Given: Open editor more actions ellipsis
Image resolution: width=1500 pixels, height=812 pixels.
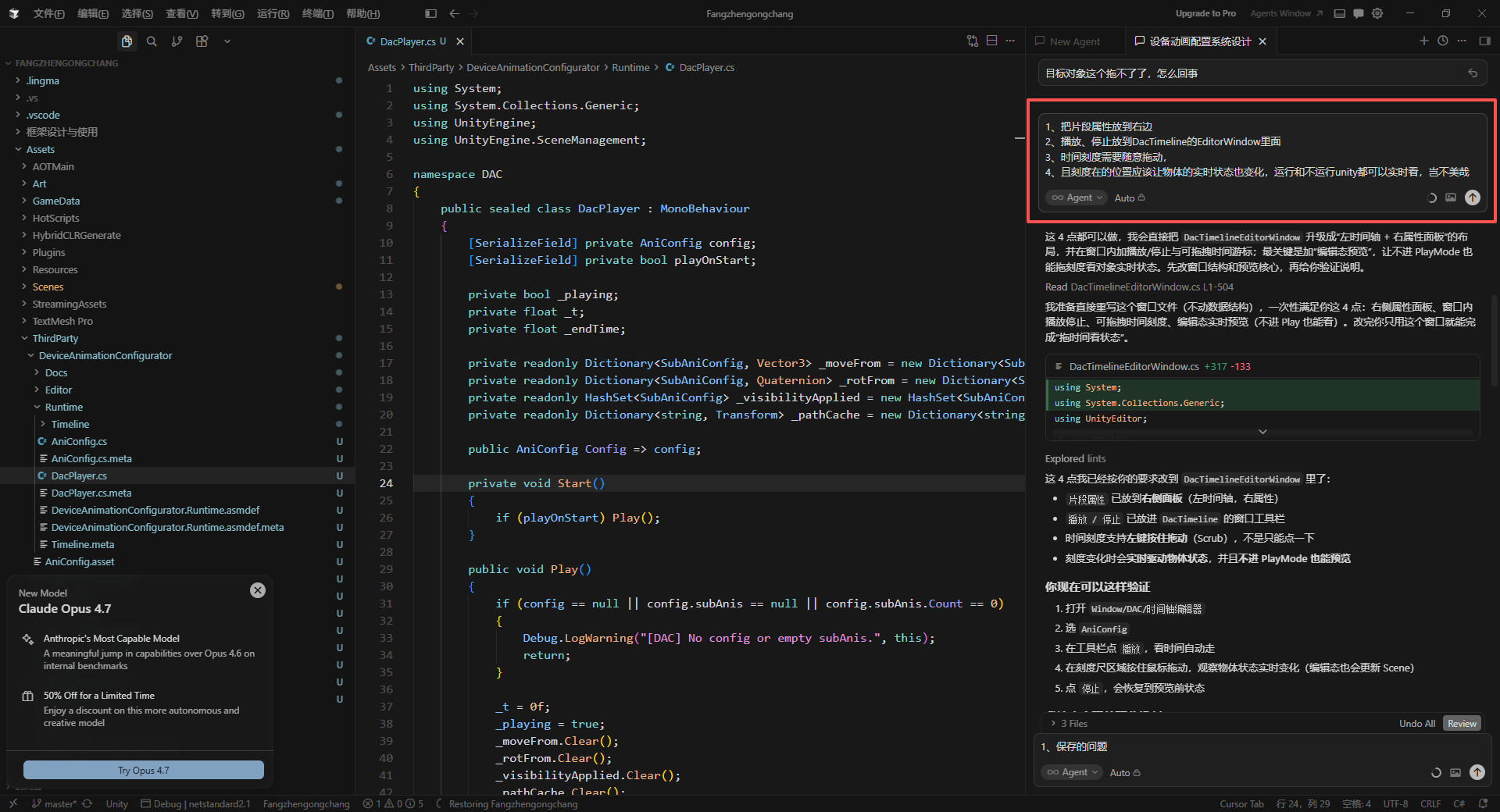Looking at the screenshot, I should tap(1010, 41).
